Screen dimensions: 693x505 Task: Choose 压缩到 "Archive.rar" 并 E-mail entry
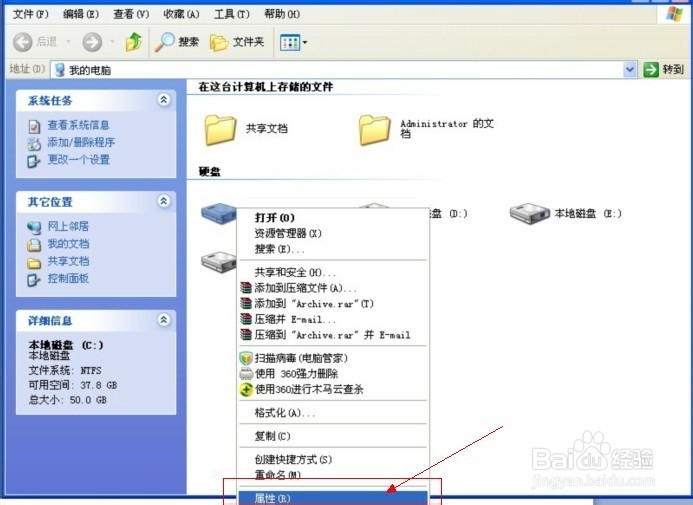pyautogui.click(x=333, y=335)
